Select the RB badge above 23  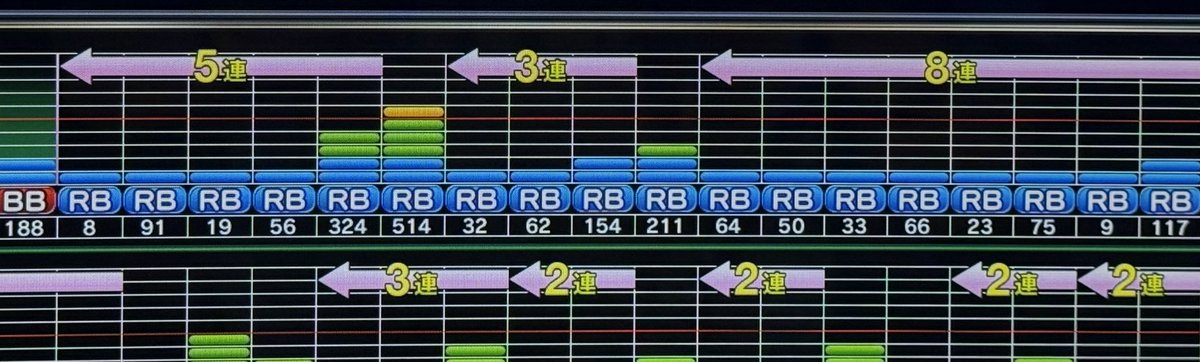click(x=982, y=201)
